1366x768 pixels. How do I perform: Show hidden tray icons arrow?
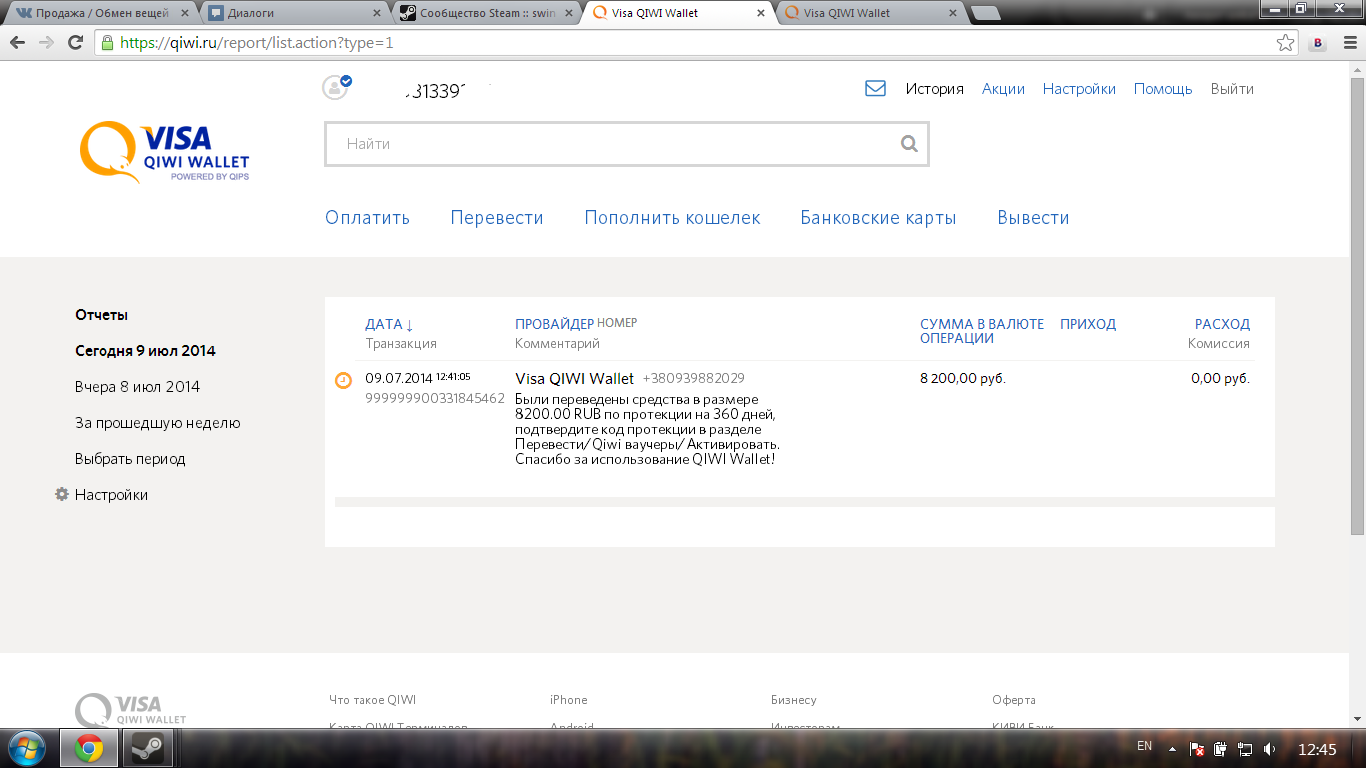(1173, 748)
